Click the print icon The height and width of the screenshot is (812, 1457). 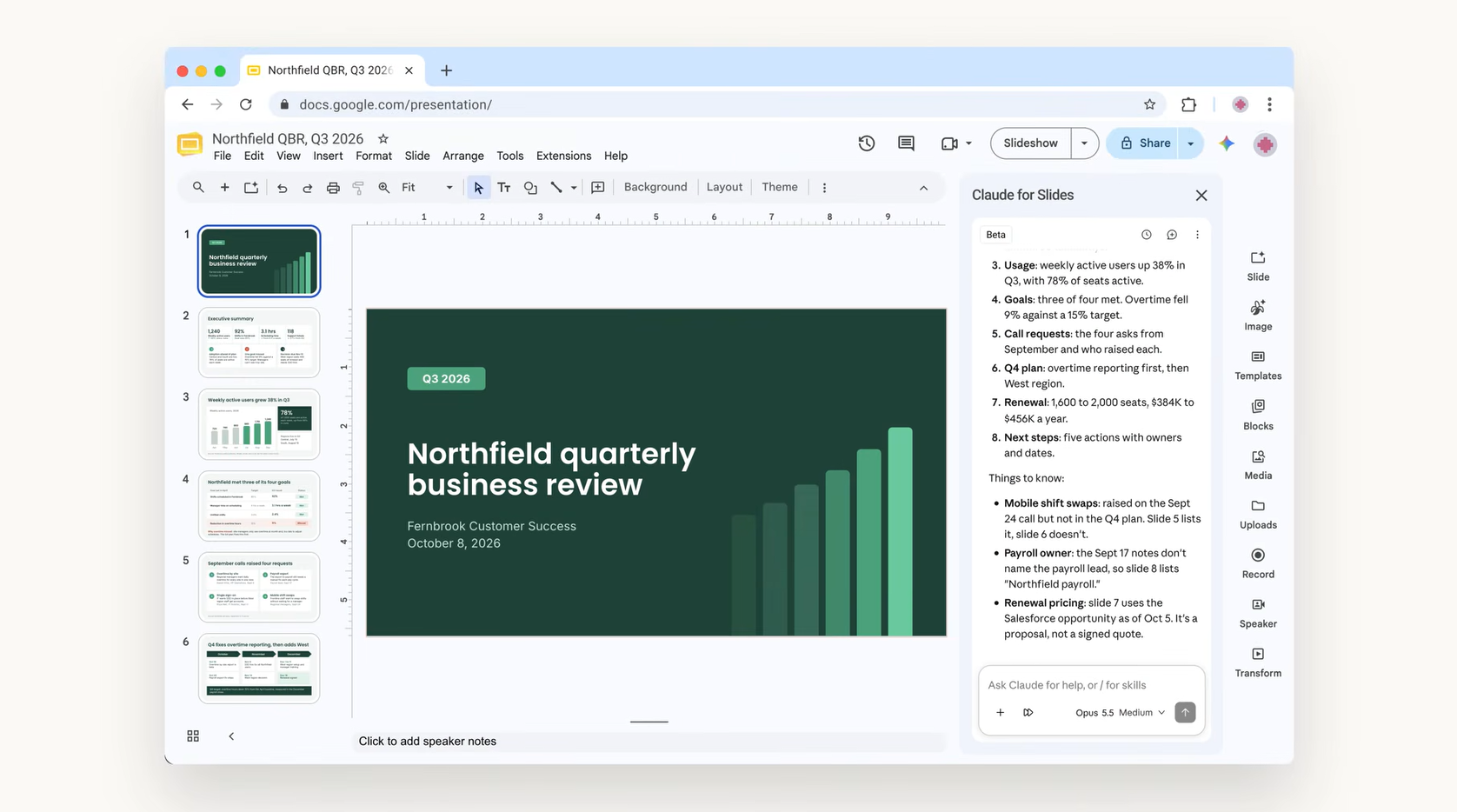coord(333,188)
